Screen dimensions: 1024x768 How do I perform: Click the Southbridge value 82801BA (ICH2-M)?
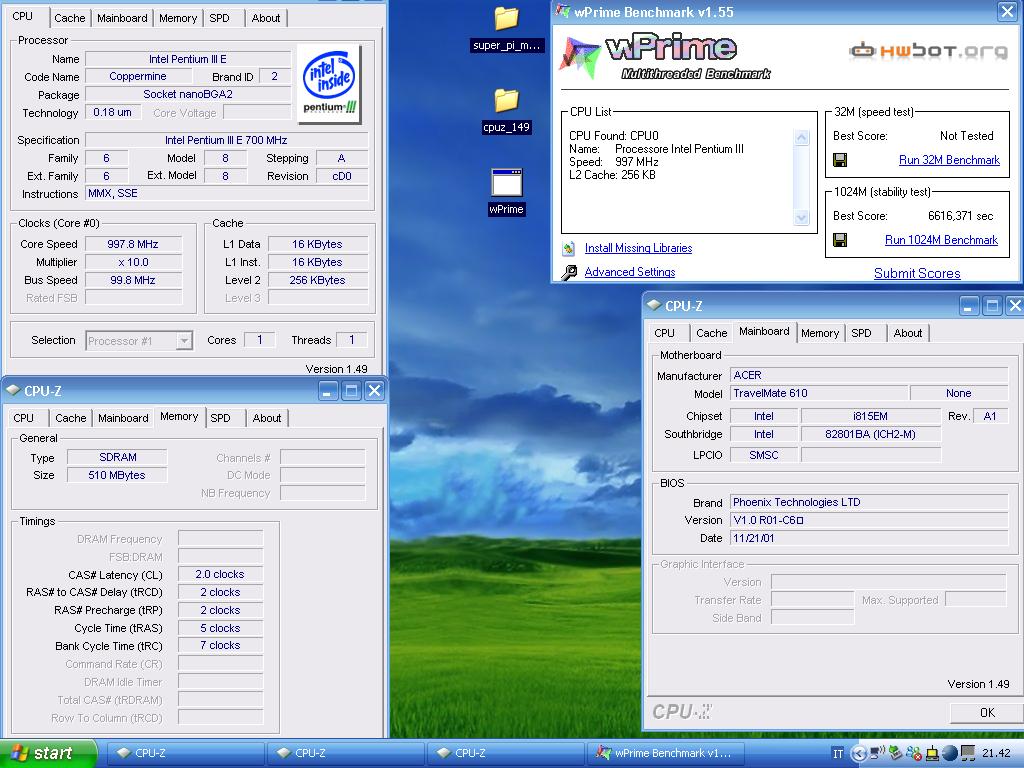tap(871, 434)
